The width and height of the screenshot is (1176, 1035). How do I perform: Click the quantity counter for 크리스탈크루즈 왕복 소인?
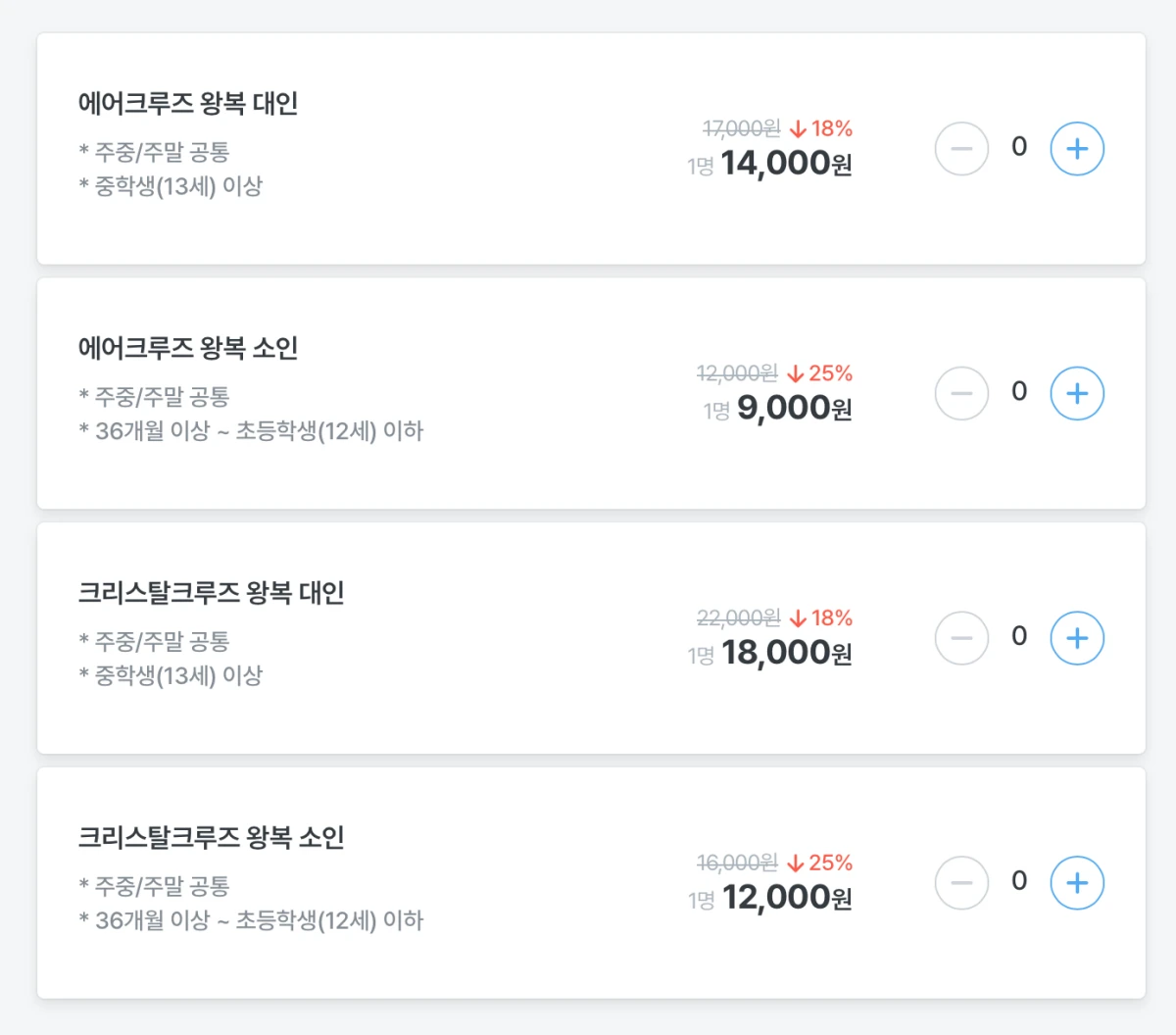point(1019,882)
